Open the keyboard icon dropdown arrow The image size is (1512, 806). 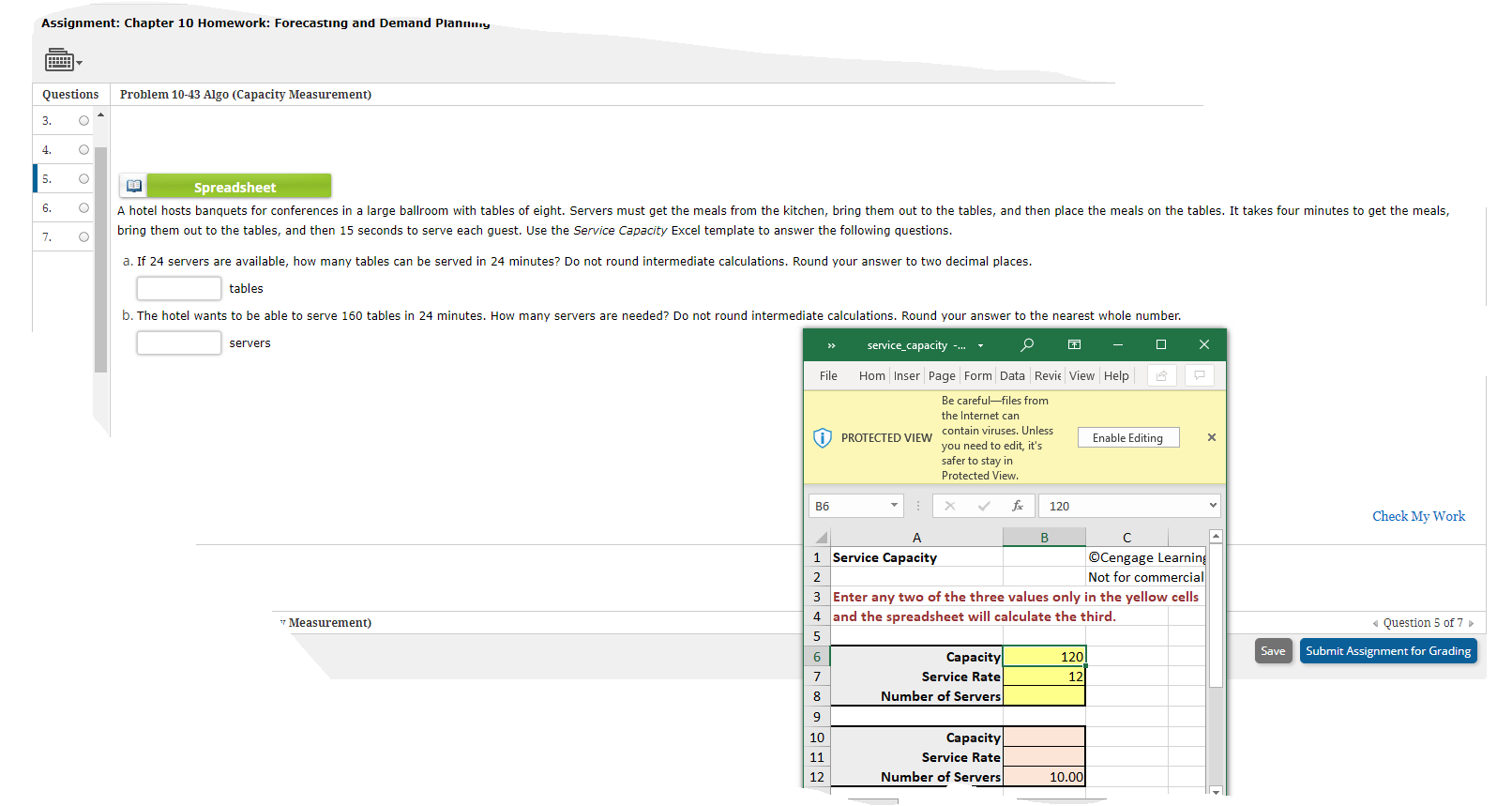point(79,63)
